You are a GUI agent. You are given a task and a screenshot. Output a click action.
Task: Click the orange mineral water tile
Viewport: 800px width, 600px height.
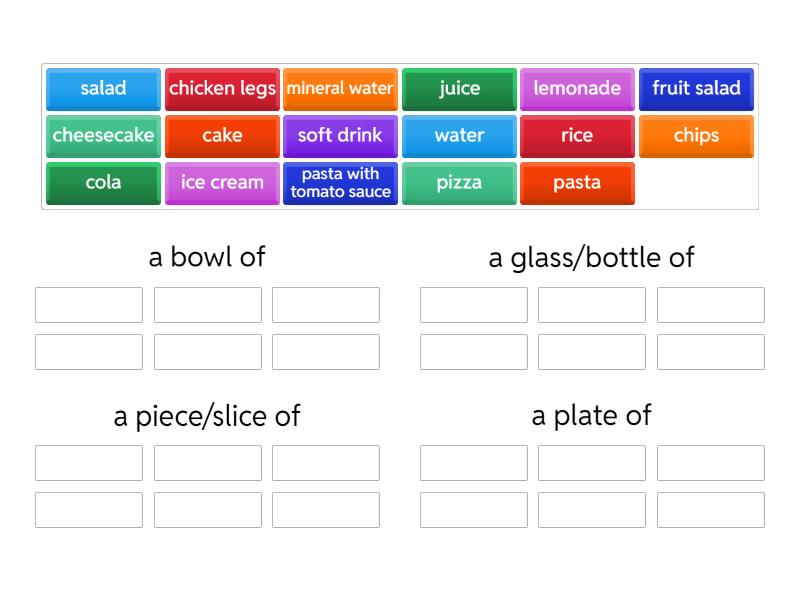[340, 89]
